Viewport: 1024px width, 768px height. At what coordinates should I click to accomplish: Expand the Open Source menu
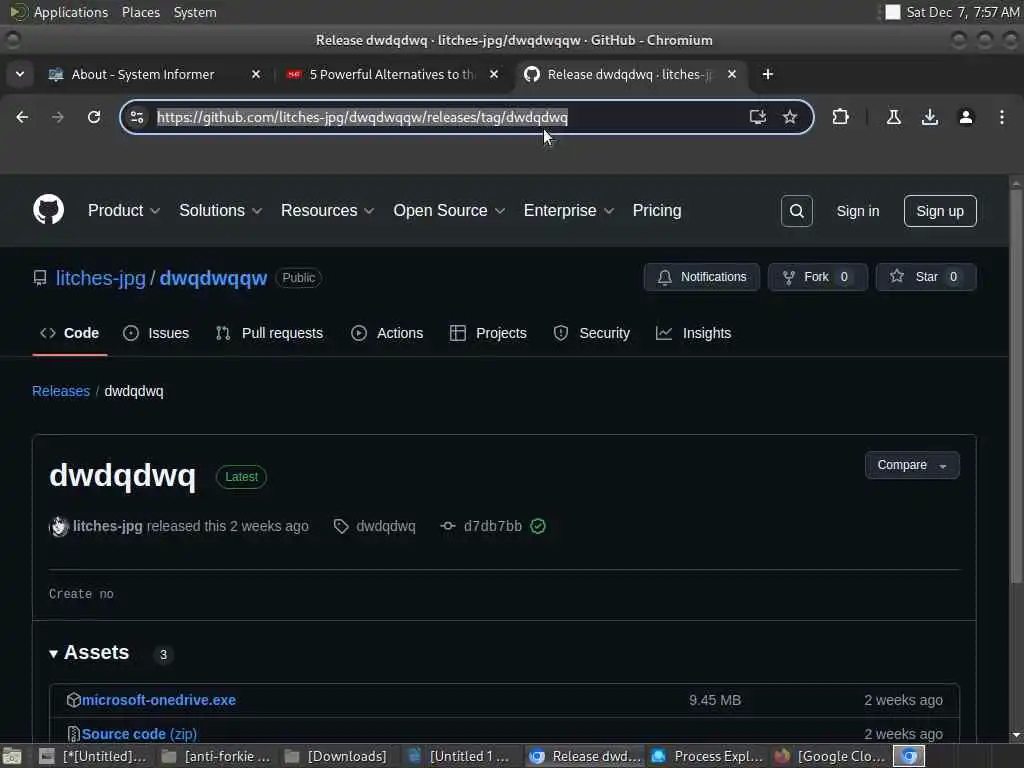(x=449, y=210)
